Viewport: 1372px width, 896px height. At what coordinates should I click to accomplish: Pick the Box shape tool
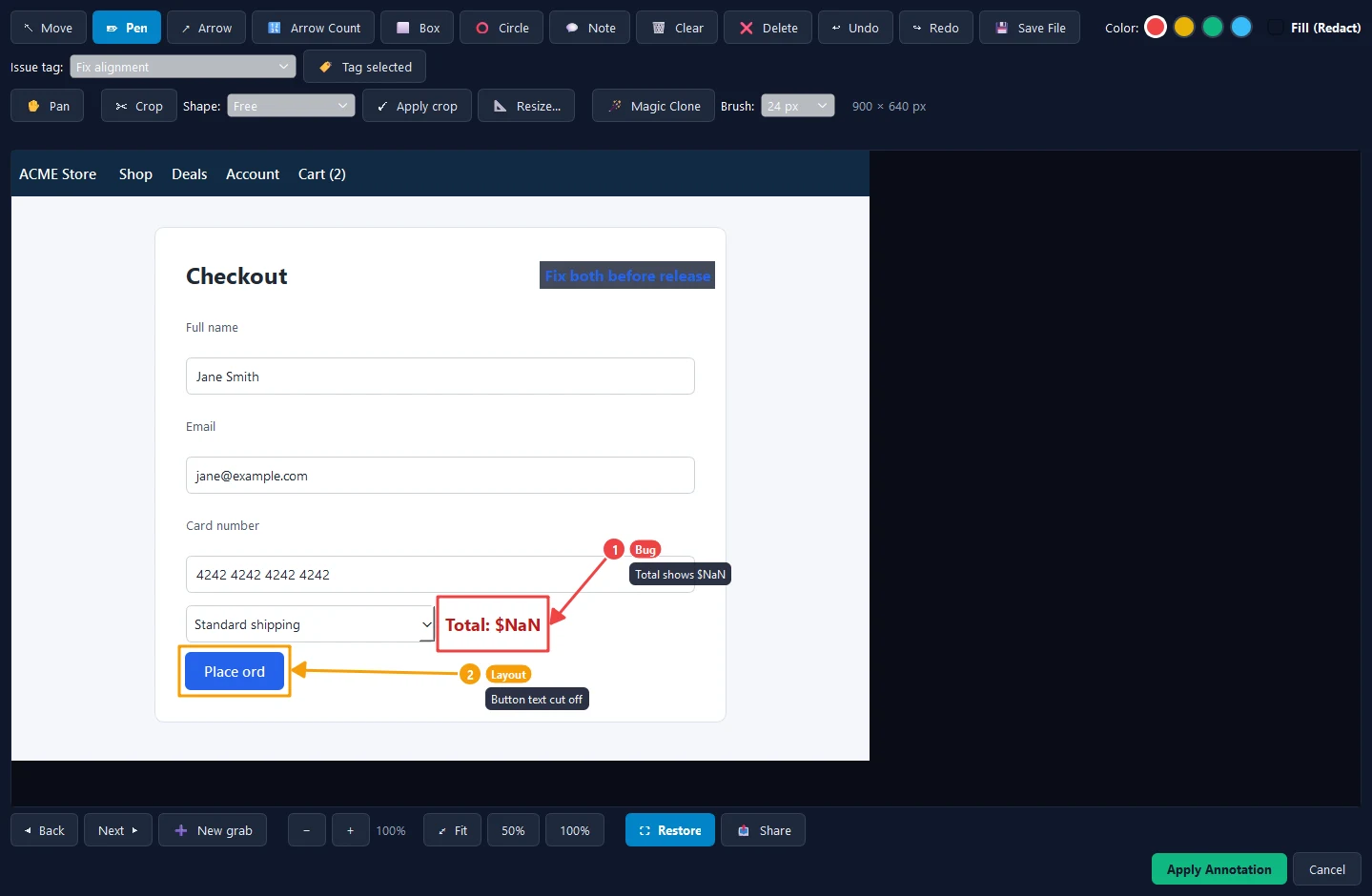pyautogui.click(x=418, y=28)
